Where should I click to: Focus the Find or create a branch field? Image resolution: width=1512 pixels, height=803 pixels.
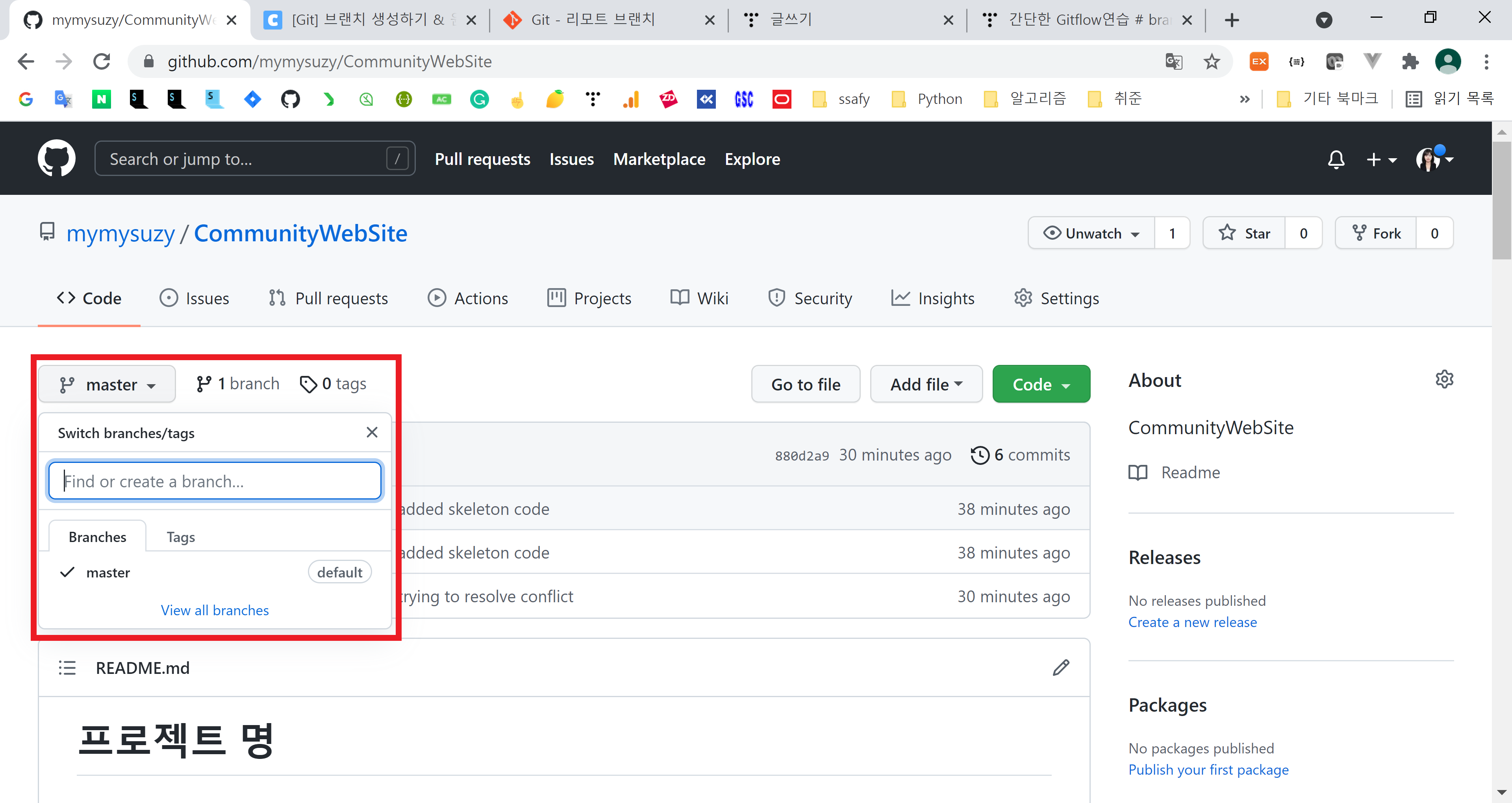pyautogui.click(x=215, y=481)
